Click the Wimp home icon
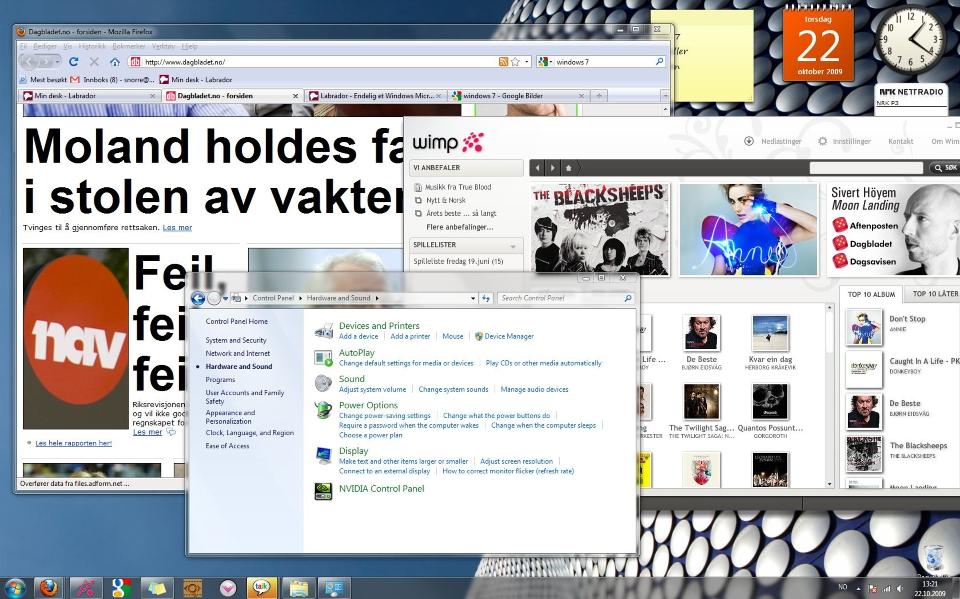The height and width of the screenshot is (599, 960). coord(568,168)
